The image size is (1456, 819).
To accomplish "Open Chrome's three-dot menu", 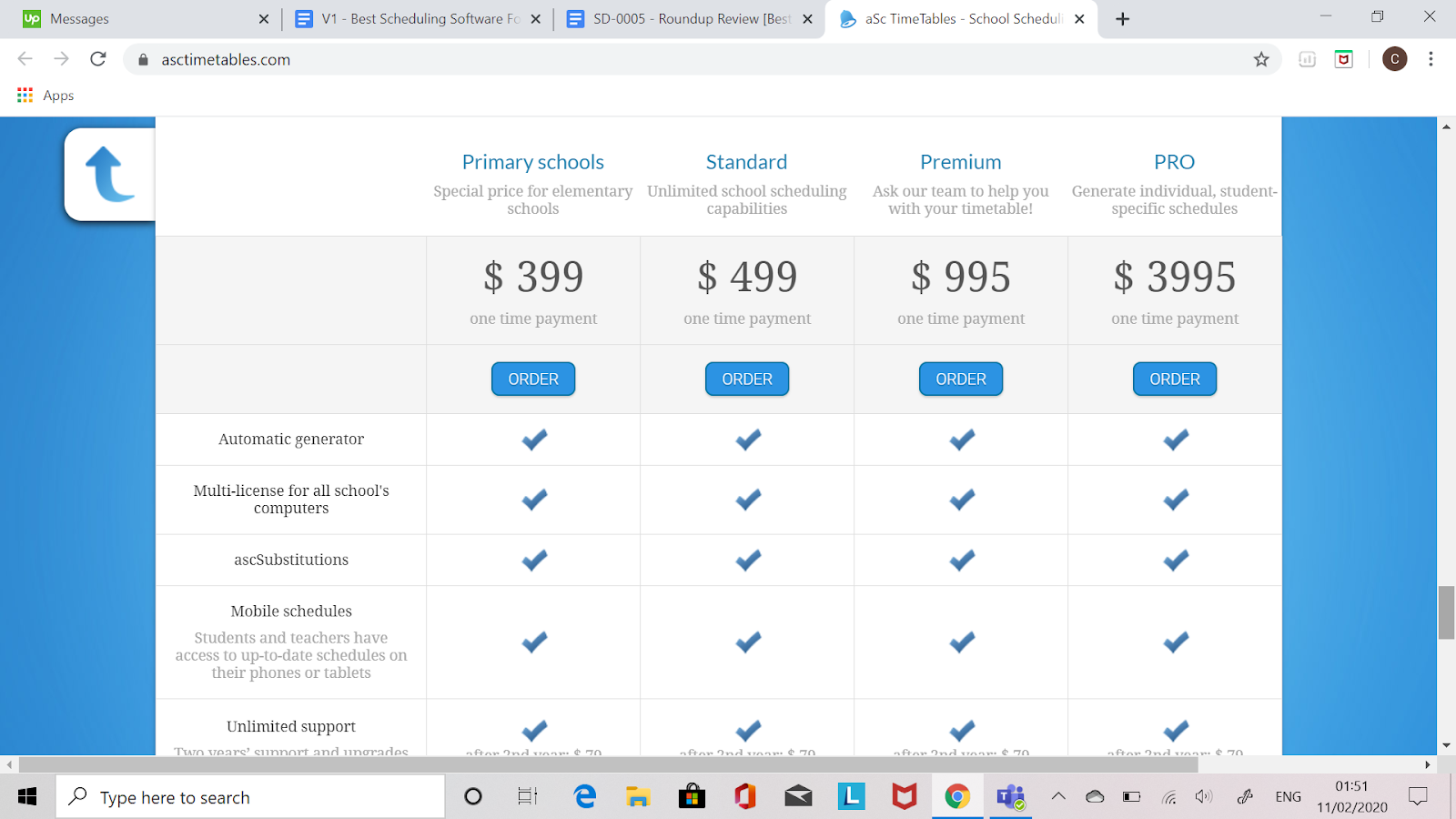I will pos(1431,58).
